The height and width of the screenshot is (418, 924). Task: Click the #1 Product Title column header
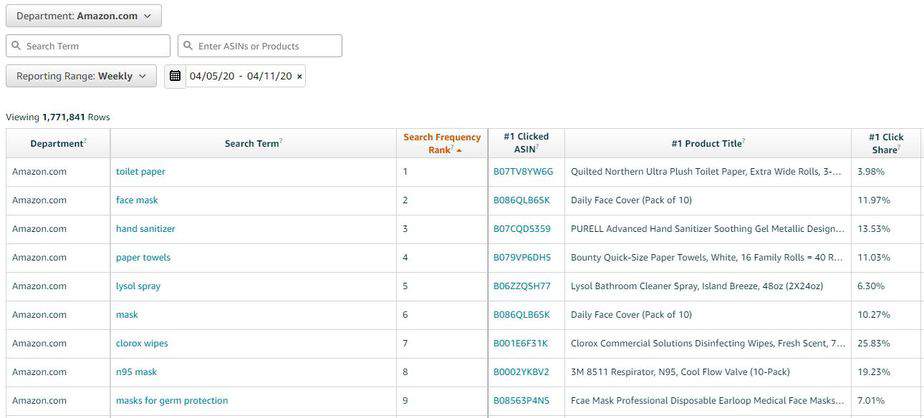[708, 143]
